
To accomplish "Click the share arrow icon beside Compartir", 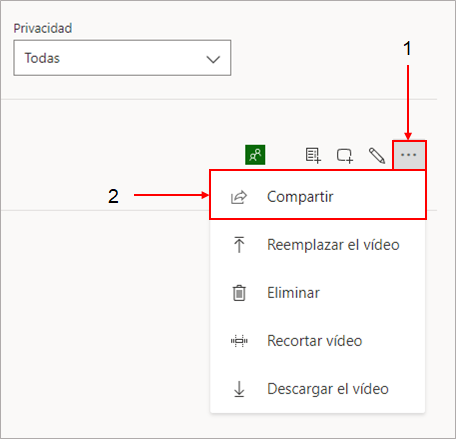I will pos(239,197).
